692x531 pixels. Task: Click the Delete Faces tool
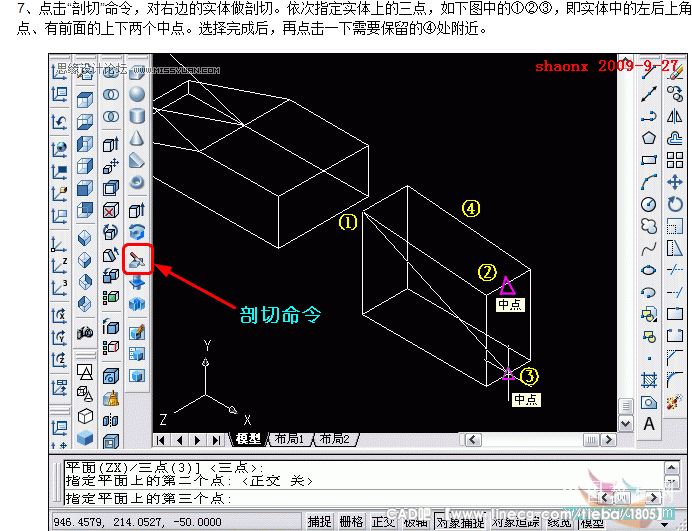[111, 210]
